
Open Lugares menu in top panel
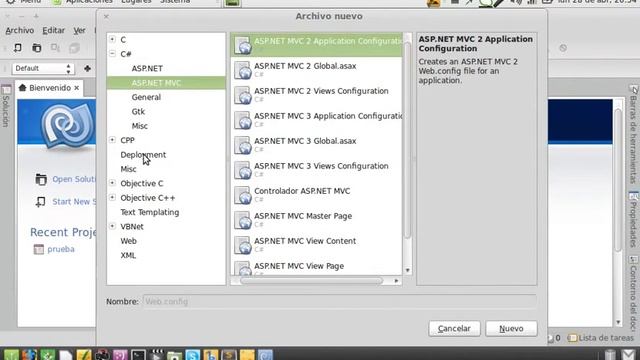[136, 2]
